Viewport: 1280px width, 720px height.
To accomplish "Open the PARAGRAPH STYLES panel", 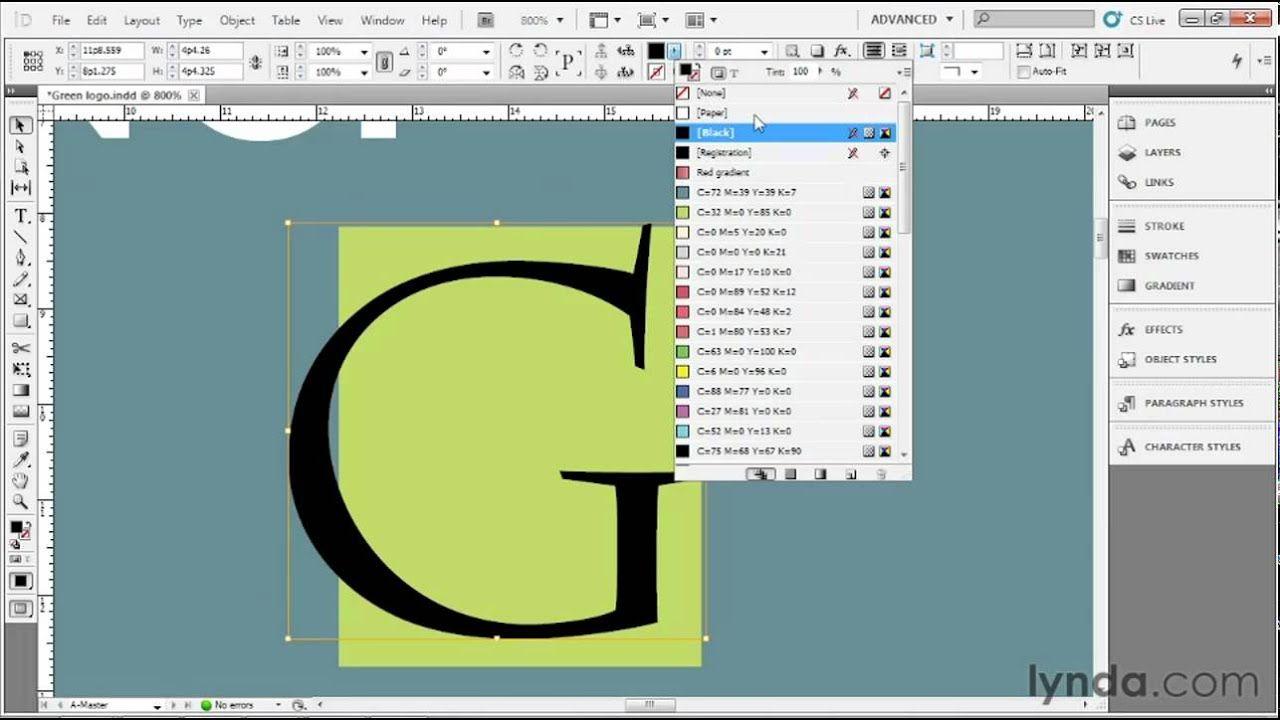I will [x=1194, y=403].
